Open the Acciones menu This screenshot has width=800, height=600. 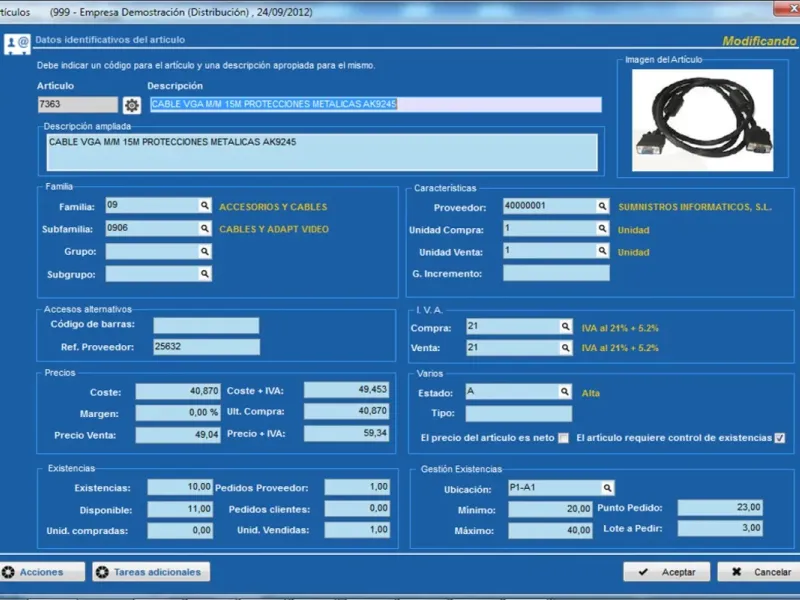pos(33,572)
